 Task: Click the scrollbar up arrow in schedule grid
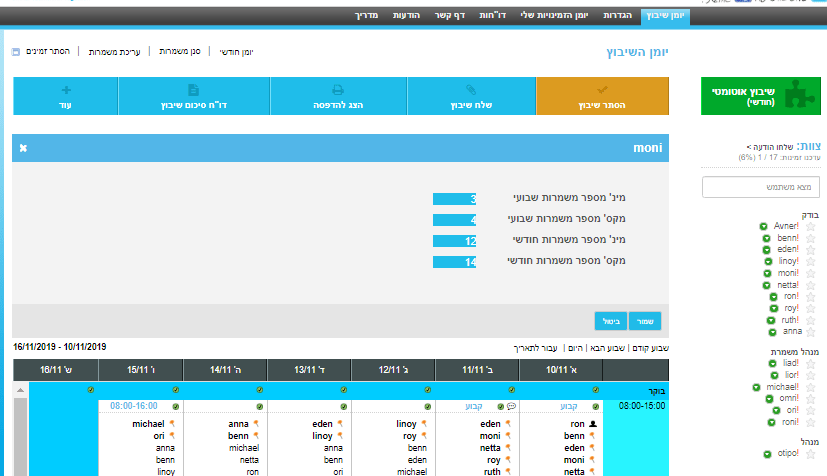coord(19,389)
